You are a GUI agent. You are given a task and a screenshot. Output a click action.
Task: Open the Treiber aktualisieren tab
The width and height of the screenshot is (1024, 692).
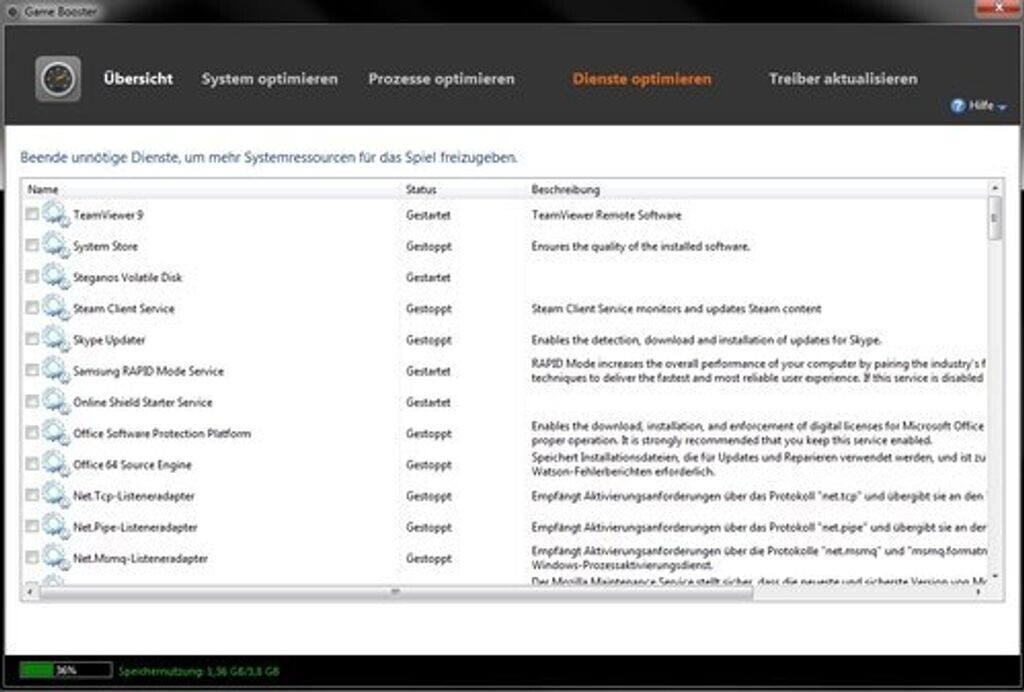[x=842, y=79]
